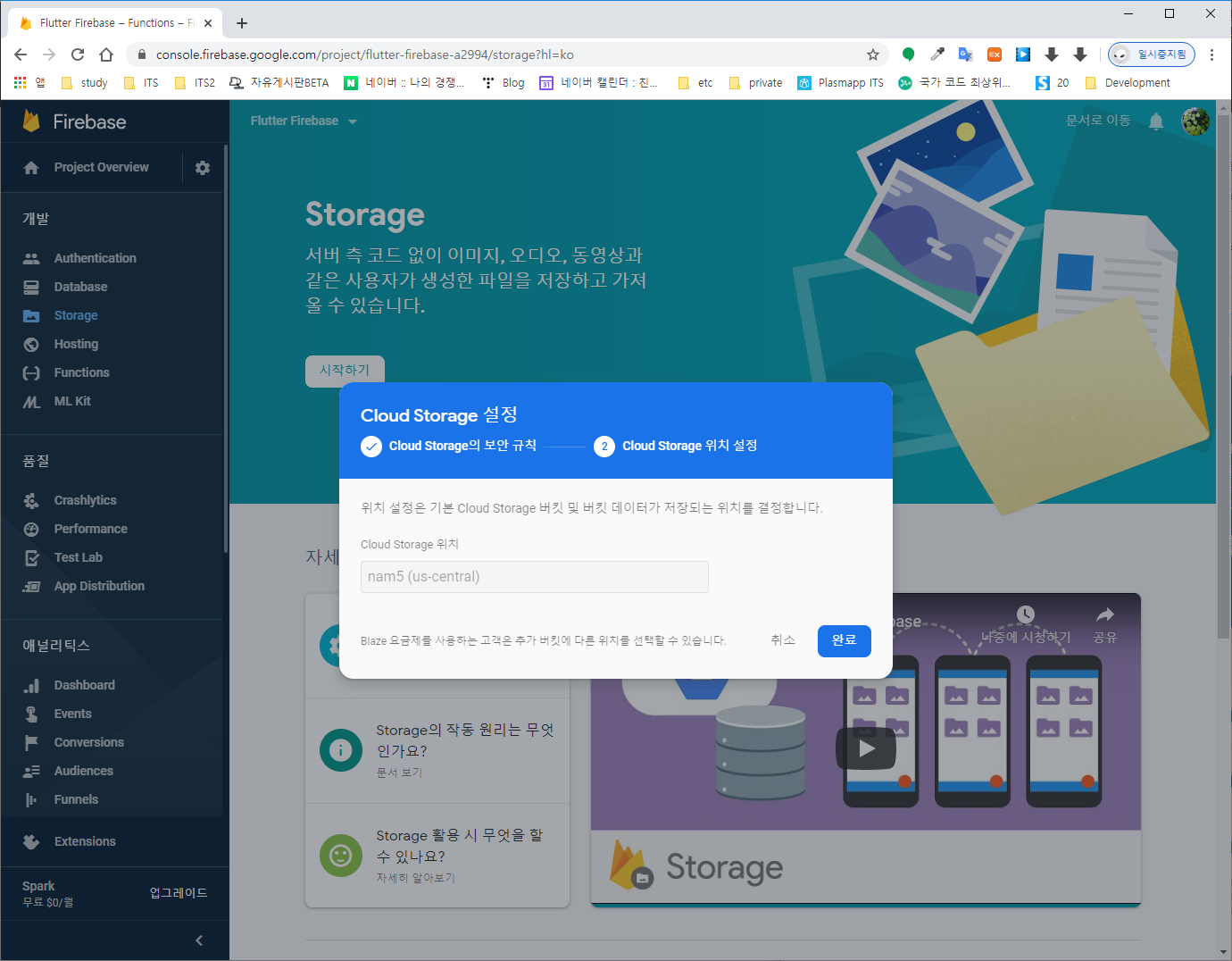Viewport: 1232px width, 961px height.
Task: Click the Conversions flag icon
Action: click(31, 742)
